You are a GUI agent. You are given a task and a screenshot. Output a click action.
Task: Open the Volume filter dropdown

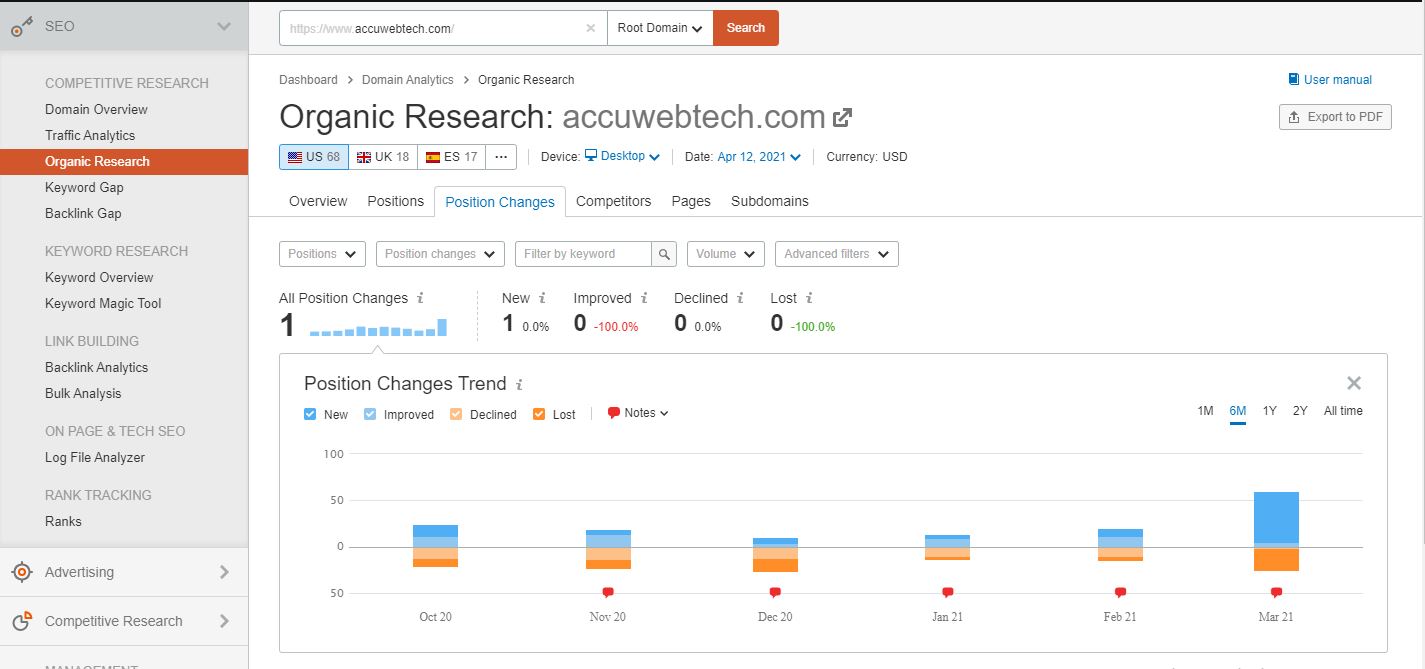[726, 254]
